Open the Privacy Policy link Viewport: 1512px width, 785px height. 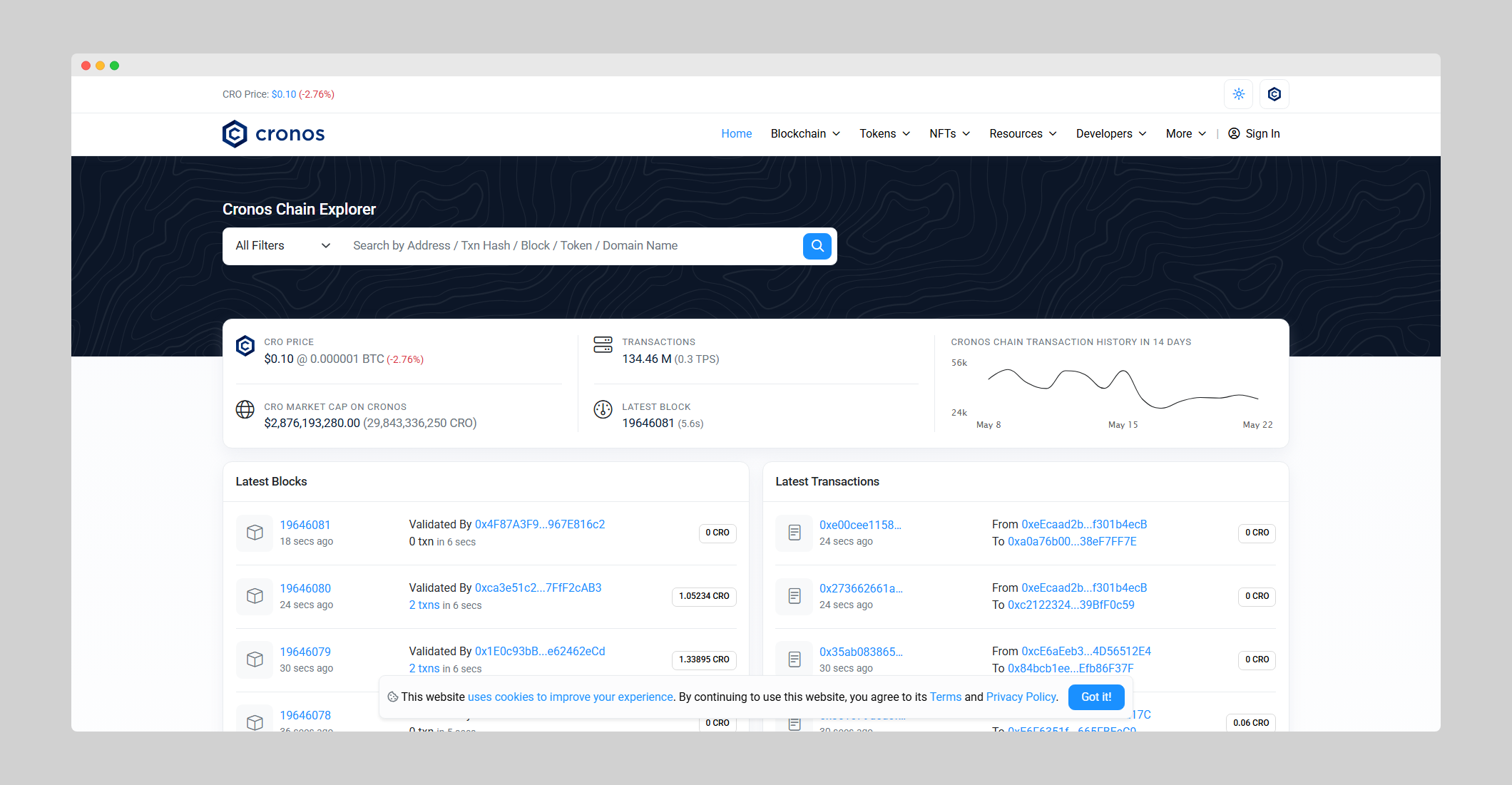1021,697
